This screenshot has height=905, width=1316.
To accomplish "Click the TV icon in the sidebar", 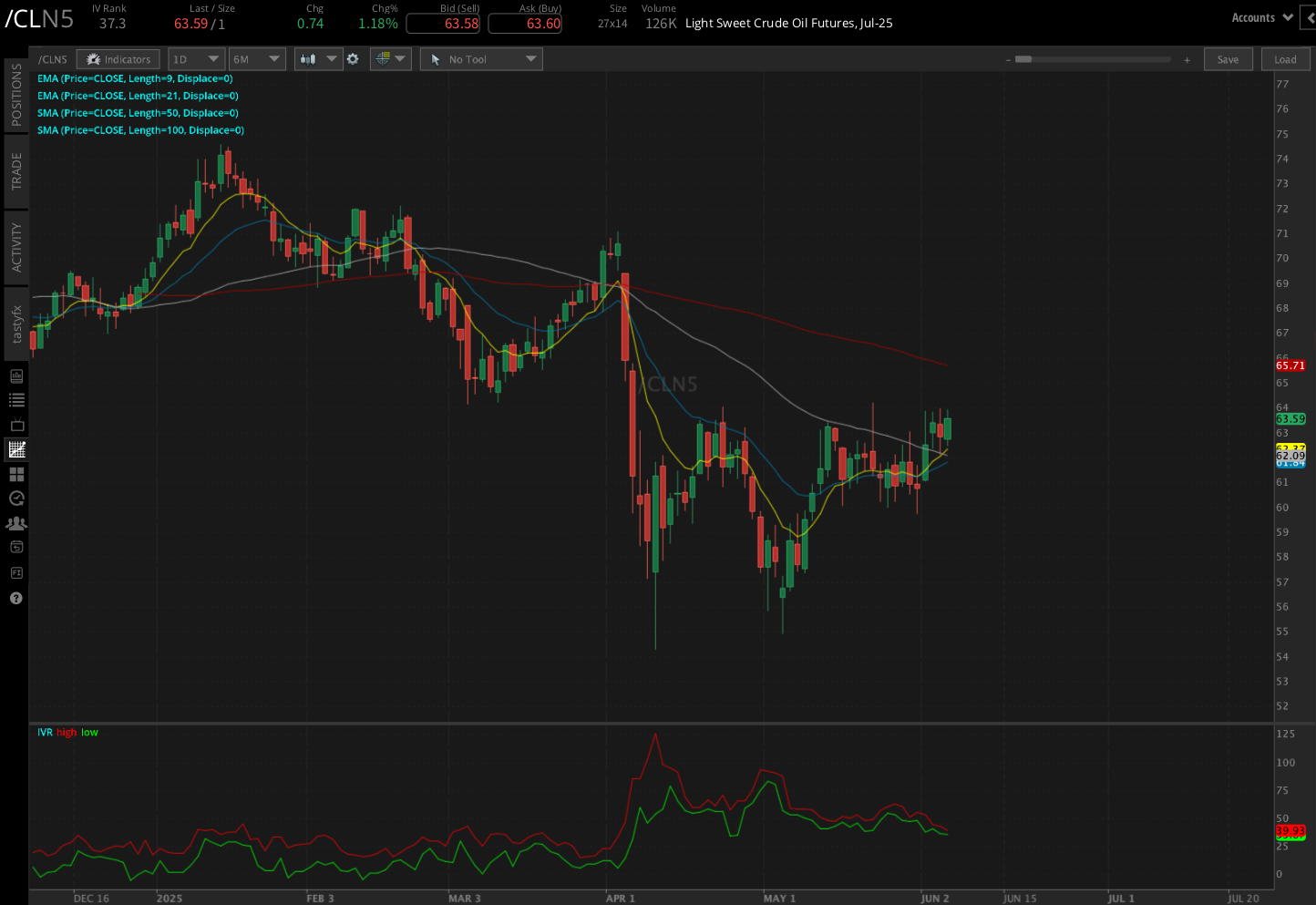I will coord(15,424).
